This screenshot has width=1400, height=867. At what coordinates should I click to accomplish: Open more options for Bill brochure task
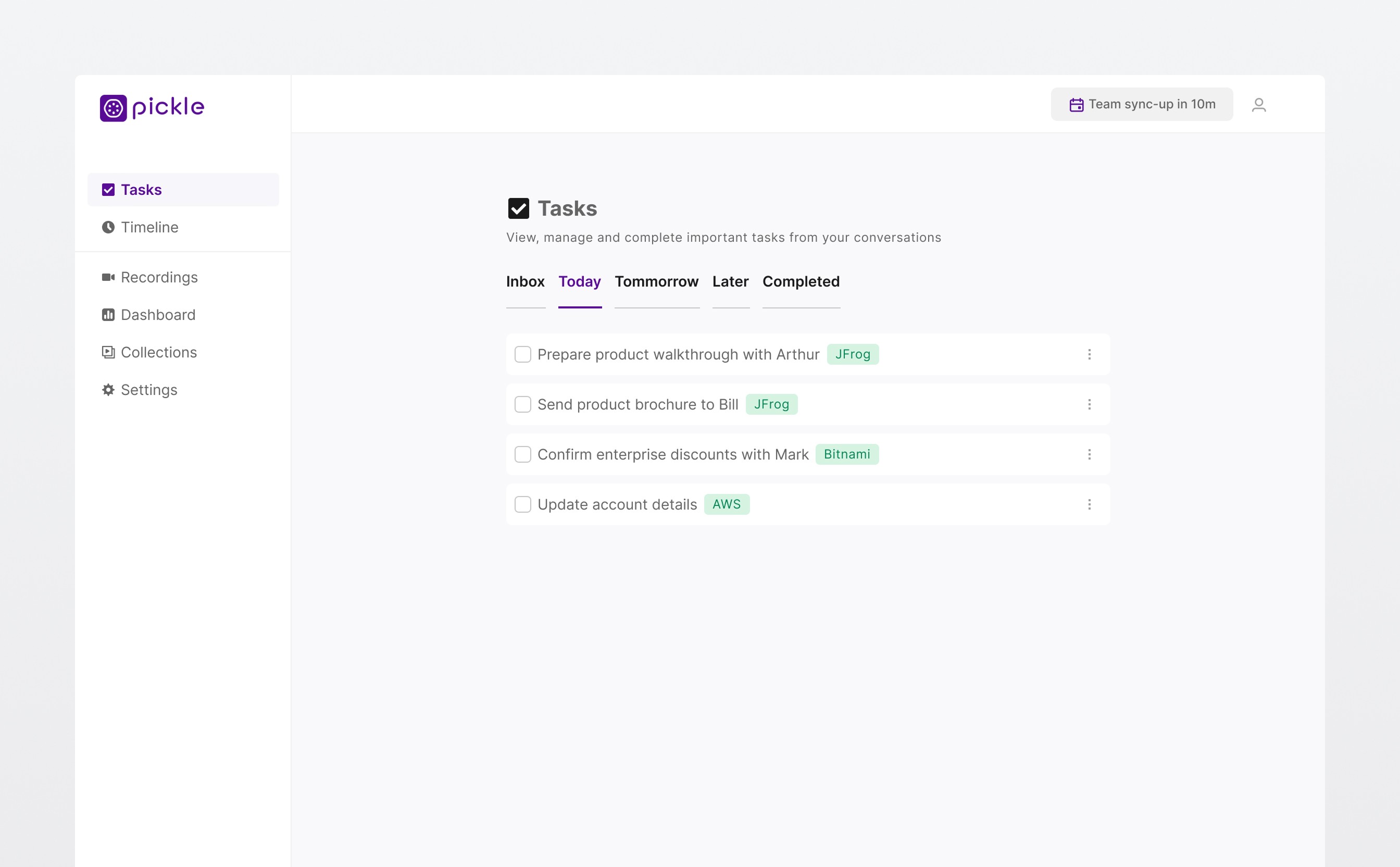tap(1089, 404)
